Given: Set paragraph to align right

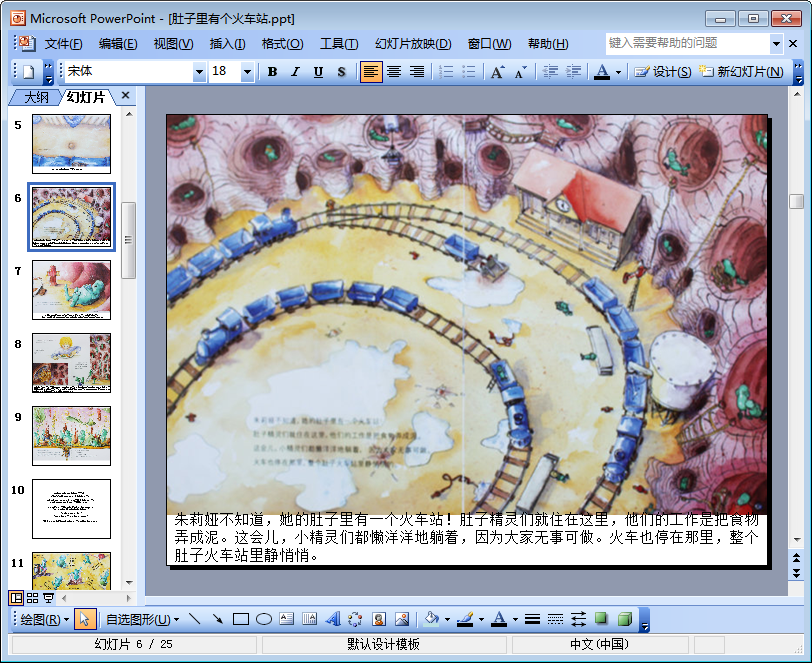Looking at the screenshot, I should tap(417, 71).
